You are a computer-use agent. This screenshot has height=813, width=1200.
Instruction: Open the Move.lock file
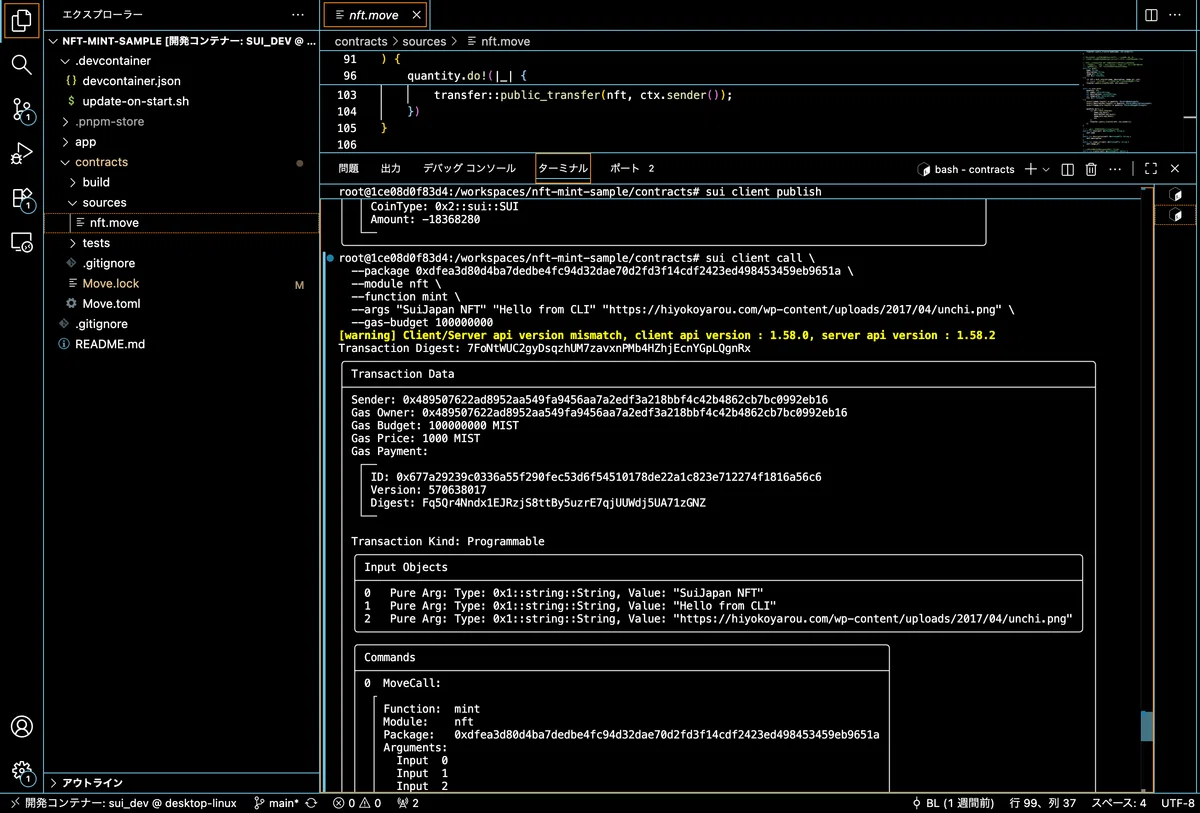(181, 284)
